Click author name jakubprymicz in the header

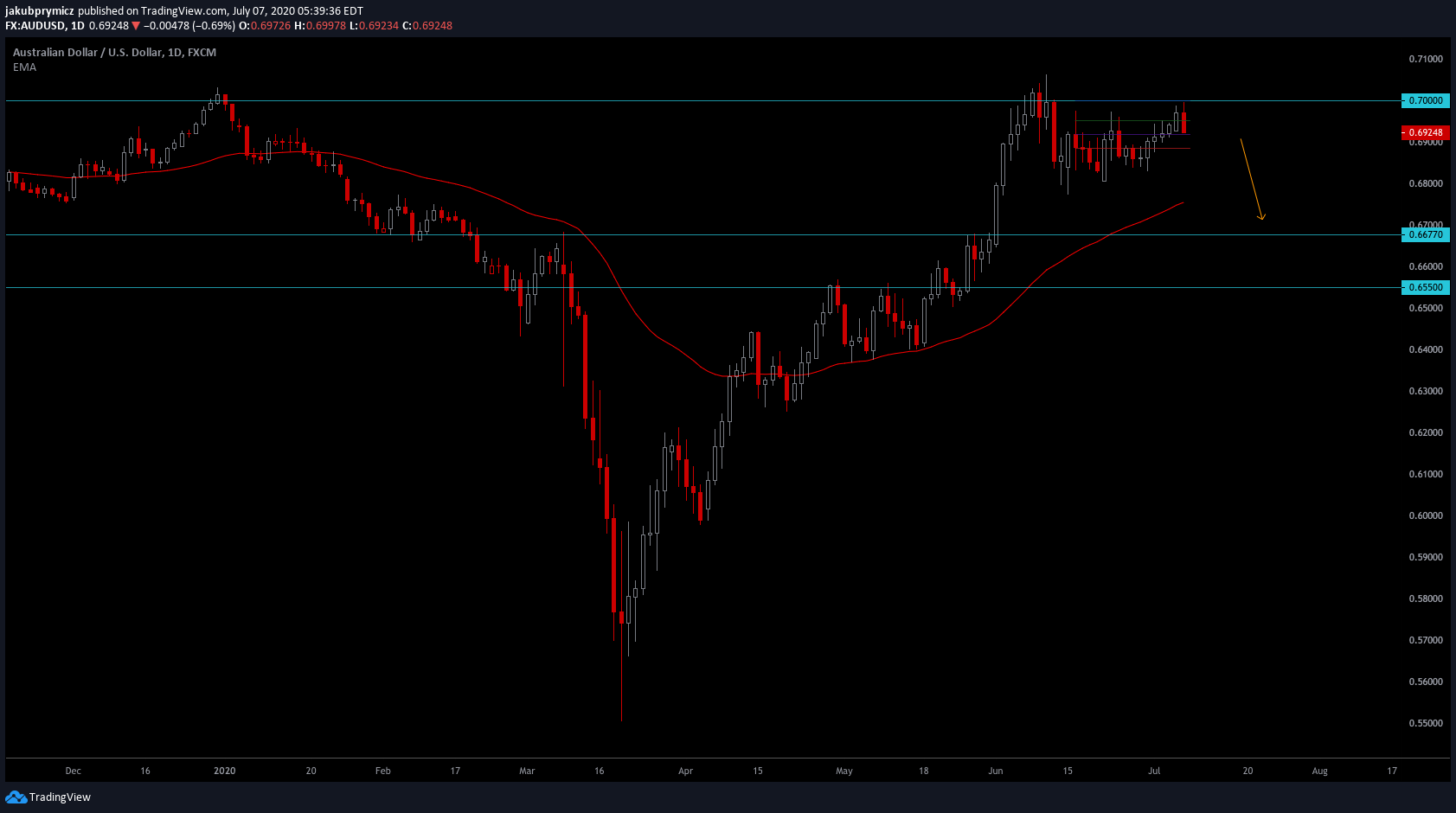(x=40, y=11)
